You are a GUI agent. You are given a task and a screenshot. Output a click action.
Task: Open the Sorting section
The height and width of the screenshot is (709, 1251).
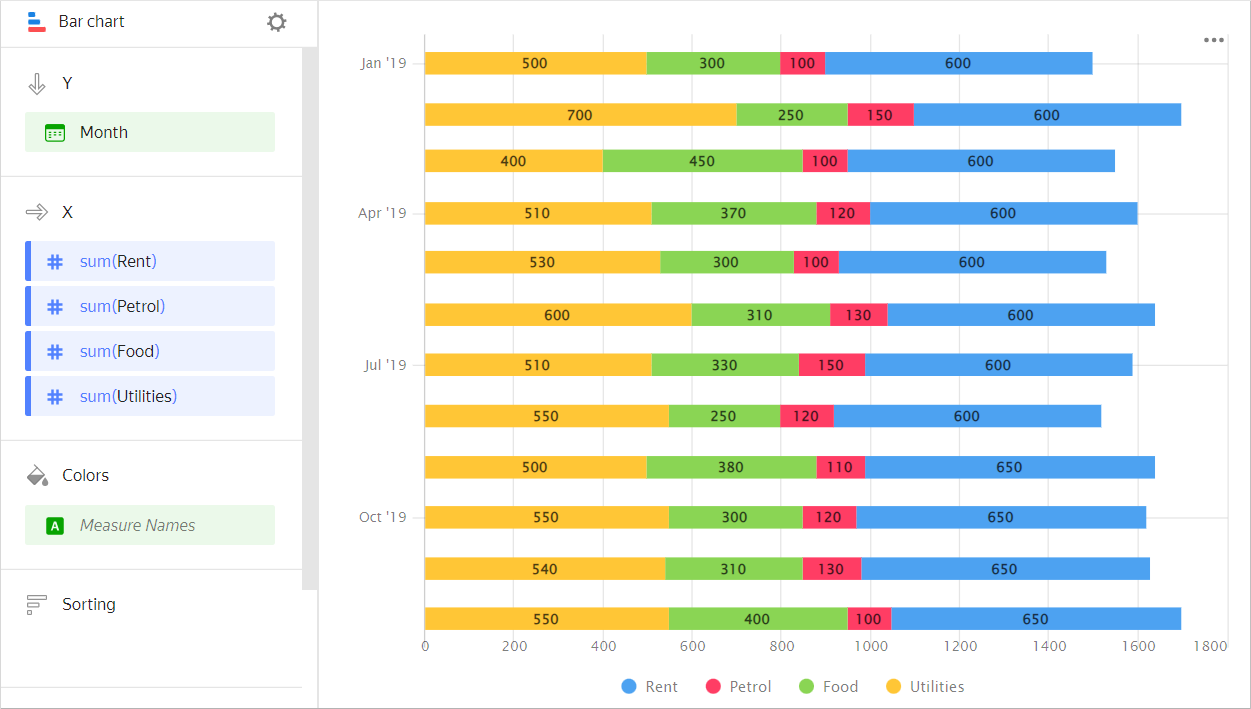pyautogui.click(x=88, y=604)
